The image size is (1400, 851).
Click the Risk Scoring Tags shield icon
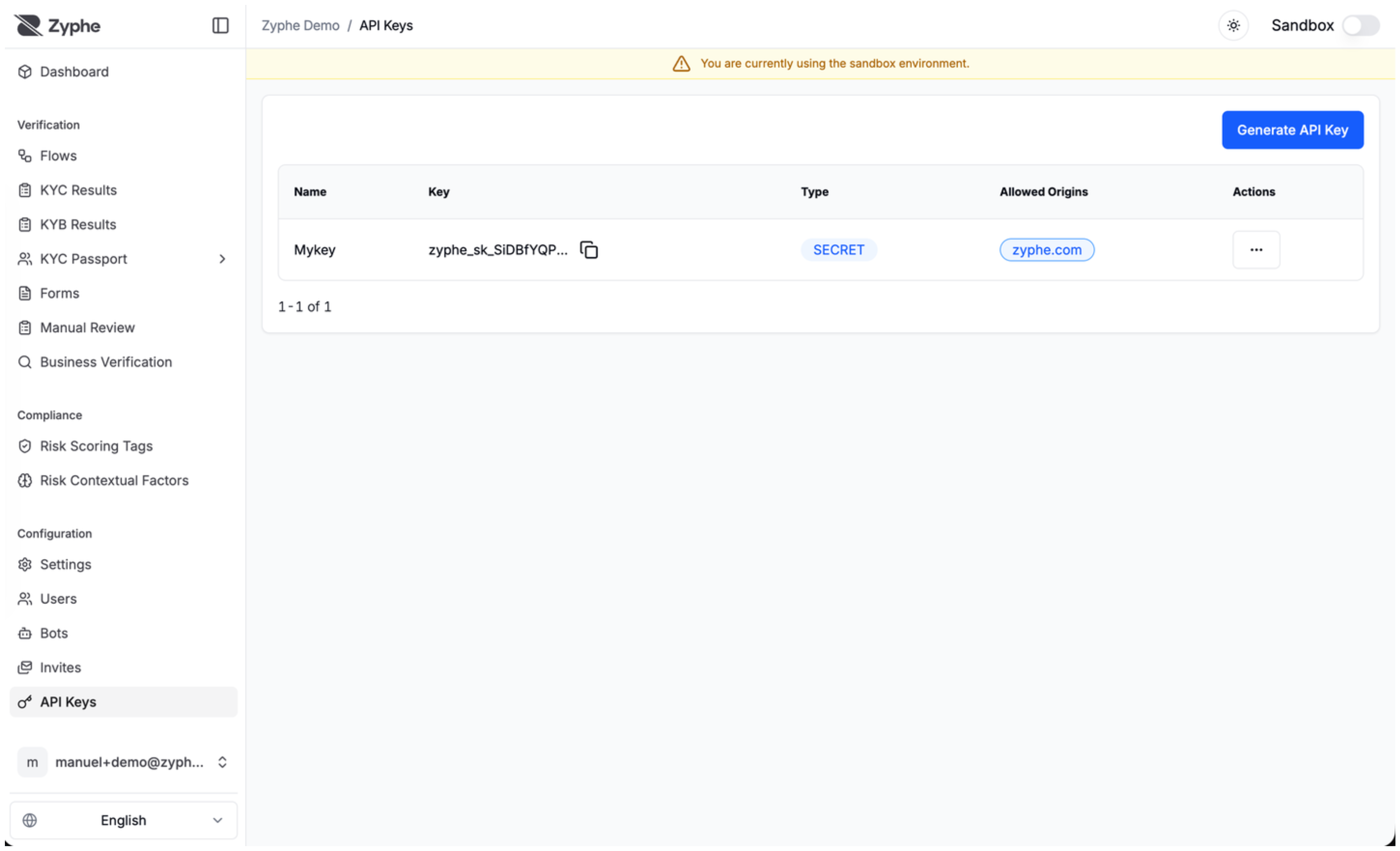[24, 446]
